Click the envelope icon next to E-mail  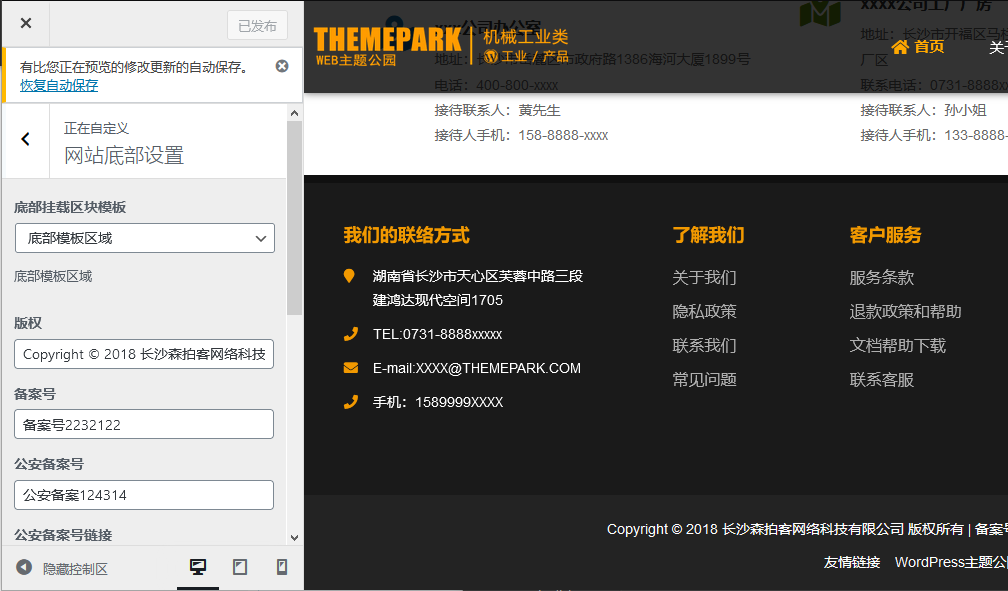click(349, 367)
